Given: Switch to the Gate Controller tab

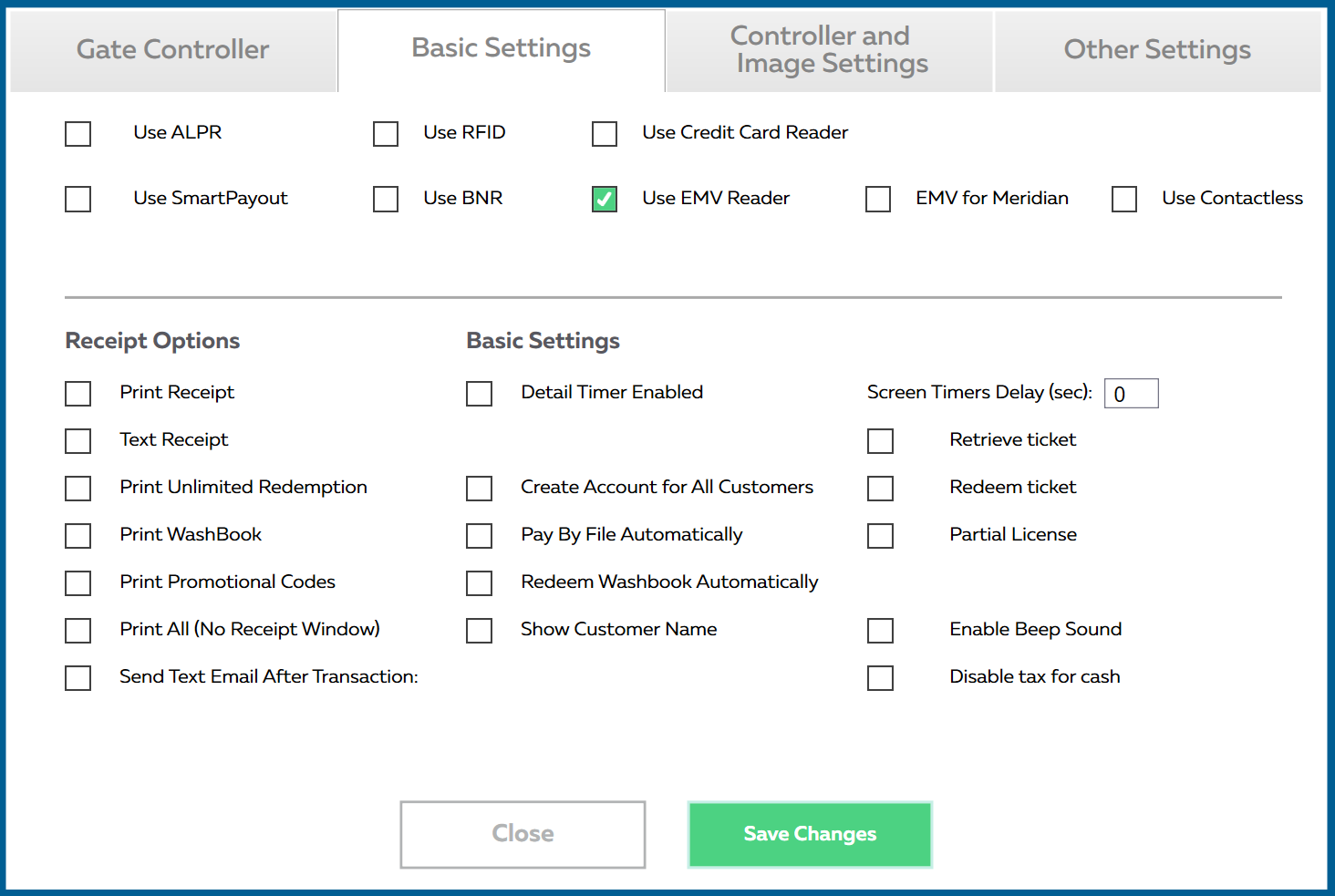Looking at the screenshot, I should pos(172,49).
